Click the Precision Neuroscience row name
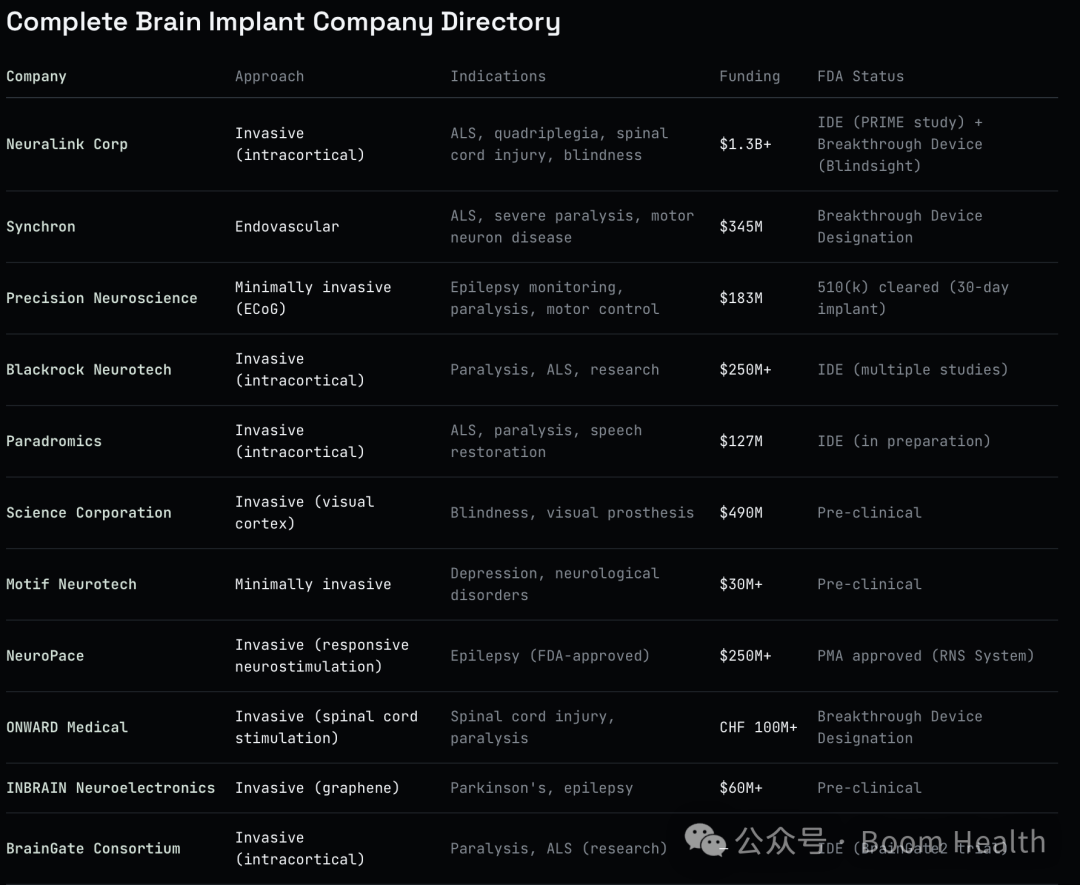Image resolution: width=1080 pixels, height=885 pixels. [x=101, y=298]
